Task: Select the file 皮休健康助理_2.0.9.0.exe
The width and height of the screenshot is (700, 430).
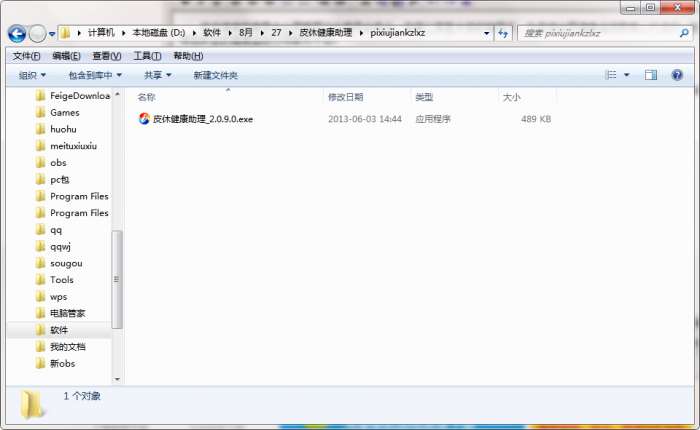Action: pos(203,119)
